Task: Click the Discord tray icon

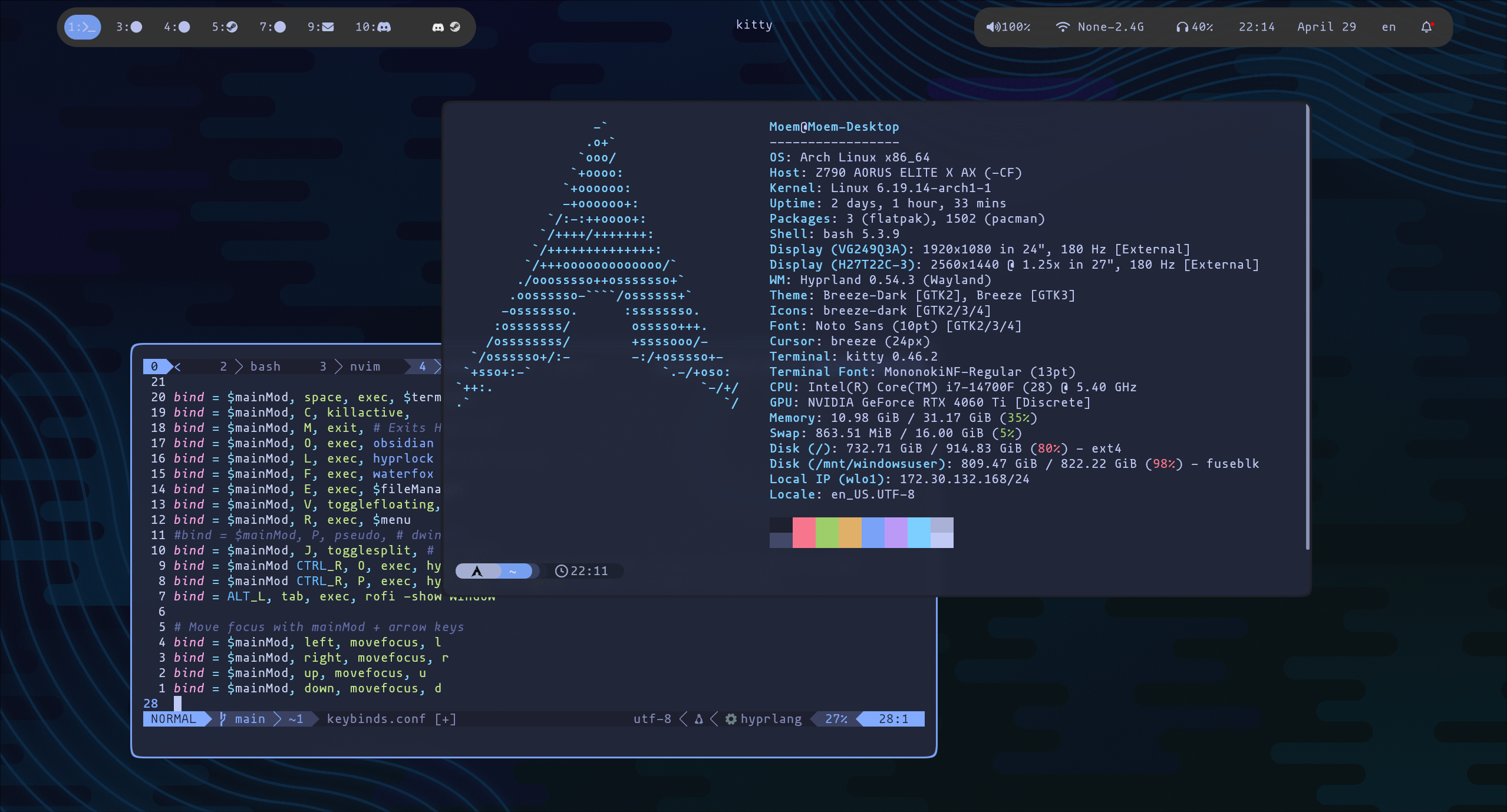Action: click(x=438, y=27)
